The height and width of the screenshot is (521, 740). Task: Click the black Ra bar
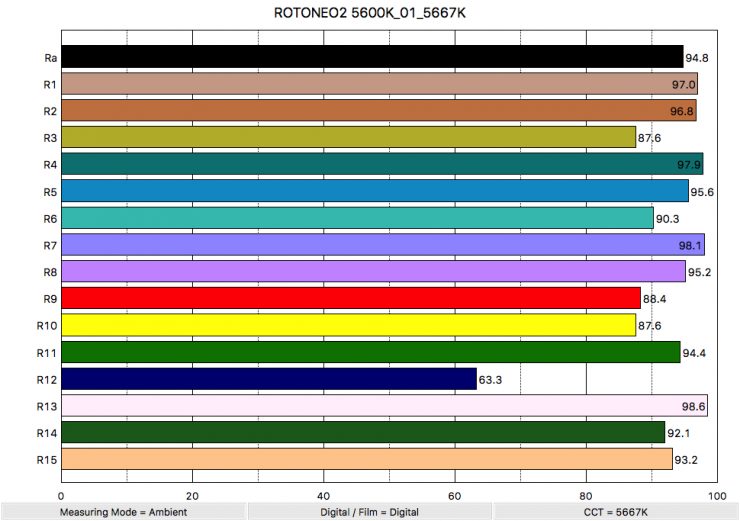[x=372, y=57]
